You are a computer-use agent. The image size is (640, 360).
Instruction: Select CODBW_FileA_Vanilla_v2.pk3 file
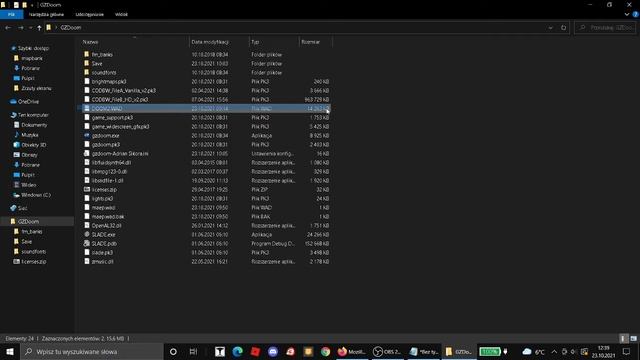[x=124, y=90]
